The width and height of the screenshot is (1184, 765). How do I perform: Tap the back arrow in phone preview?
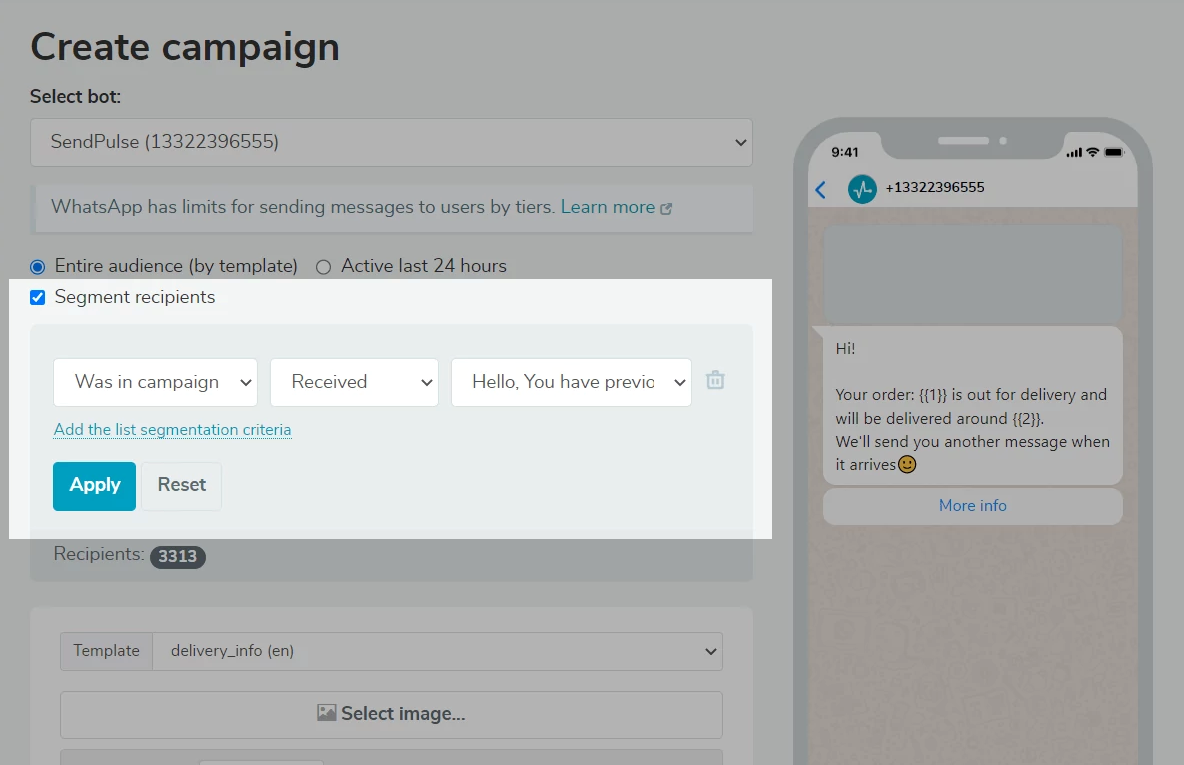821,189
